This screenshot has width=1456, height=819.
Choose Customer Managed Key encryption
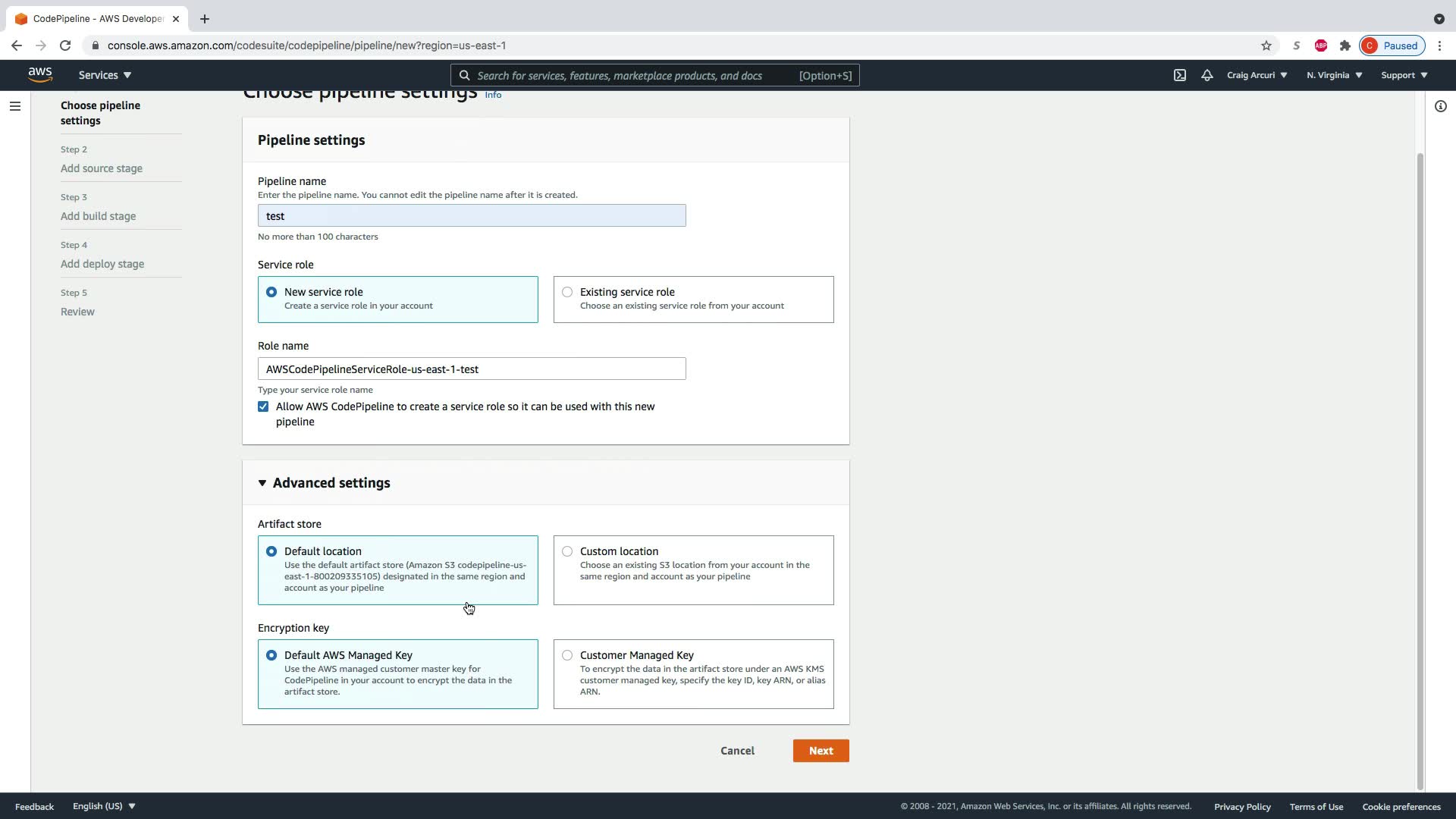(x=567, y=655)
